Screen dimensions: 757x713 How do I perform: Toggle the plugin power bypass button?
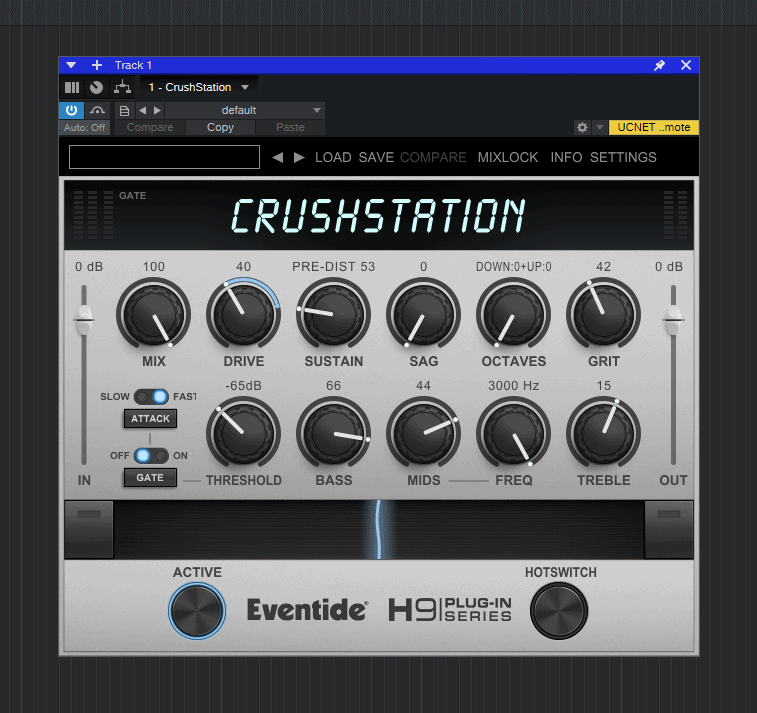click(72, 110)
